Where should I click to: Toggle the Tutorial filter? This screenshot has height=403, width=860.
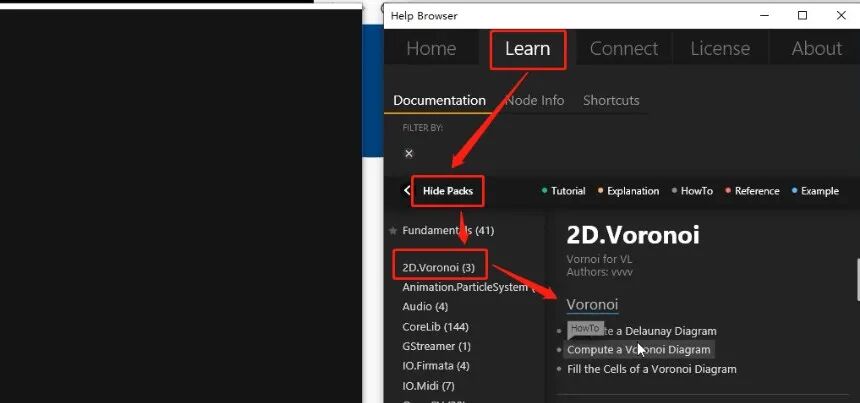(x=563, y=191)
